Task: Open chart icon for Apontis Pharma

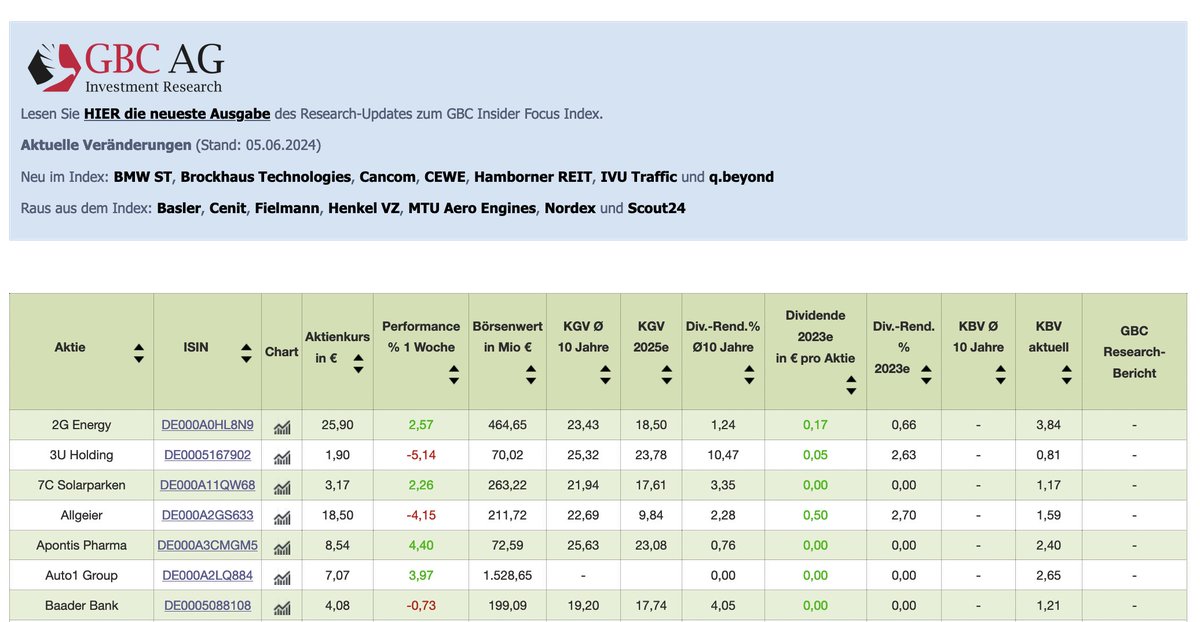Action: [x=282, y=547]
